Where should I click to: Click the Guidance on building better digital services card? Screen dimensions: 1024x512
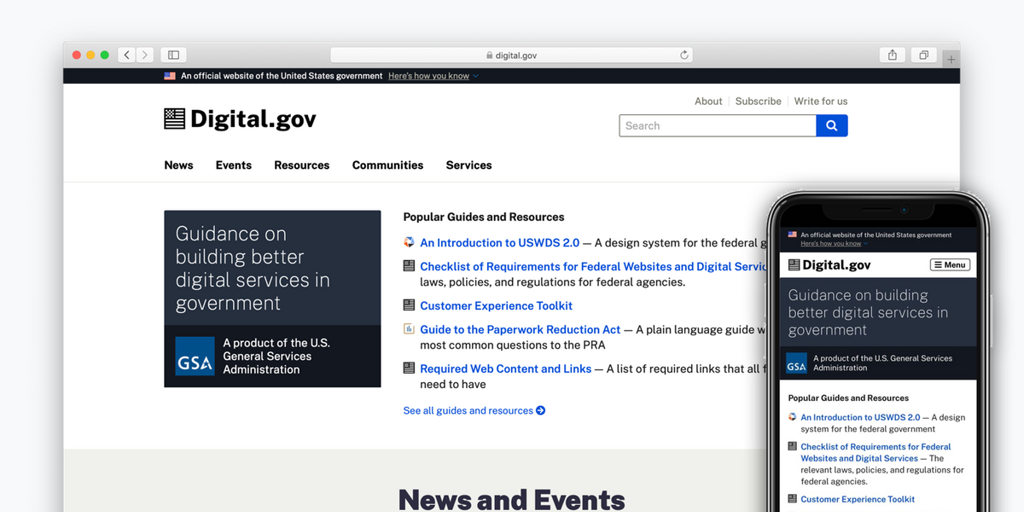click(x=272, y=298)
